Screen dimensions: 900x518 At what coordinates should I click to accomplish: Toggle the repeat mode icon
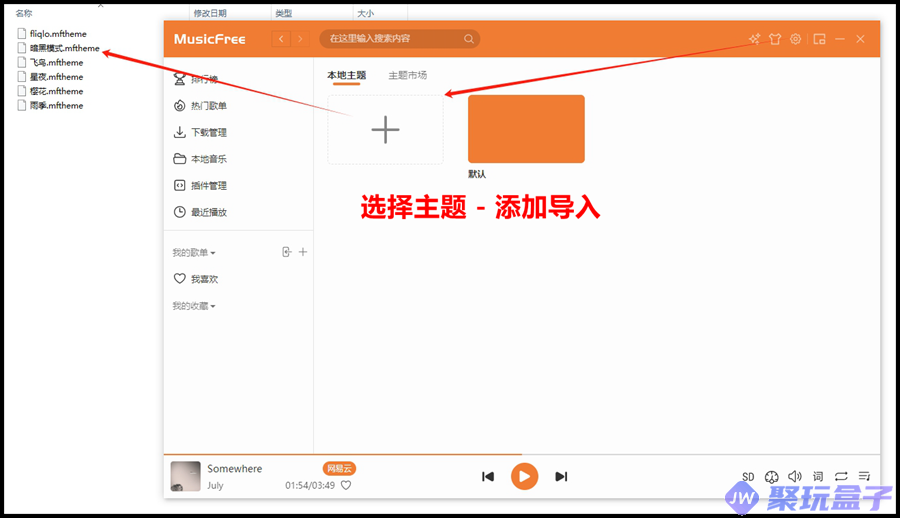841,476
